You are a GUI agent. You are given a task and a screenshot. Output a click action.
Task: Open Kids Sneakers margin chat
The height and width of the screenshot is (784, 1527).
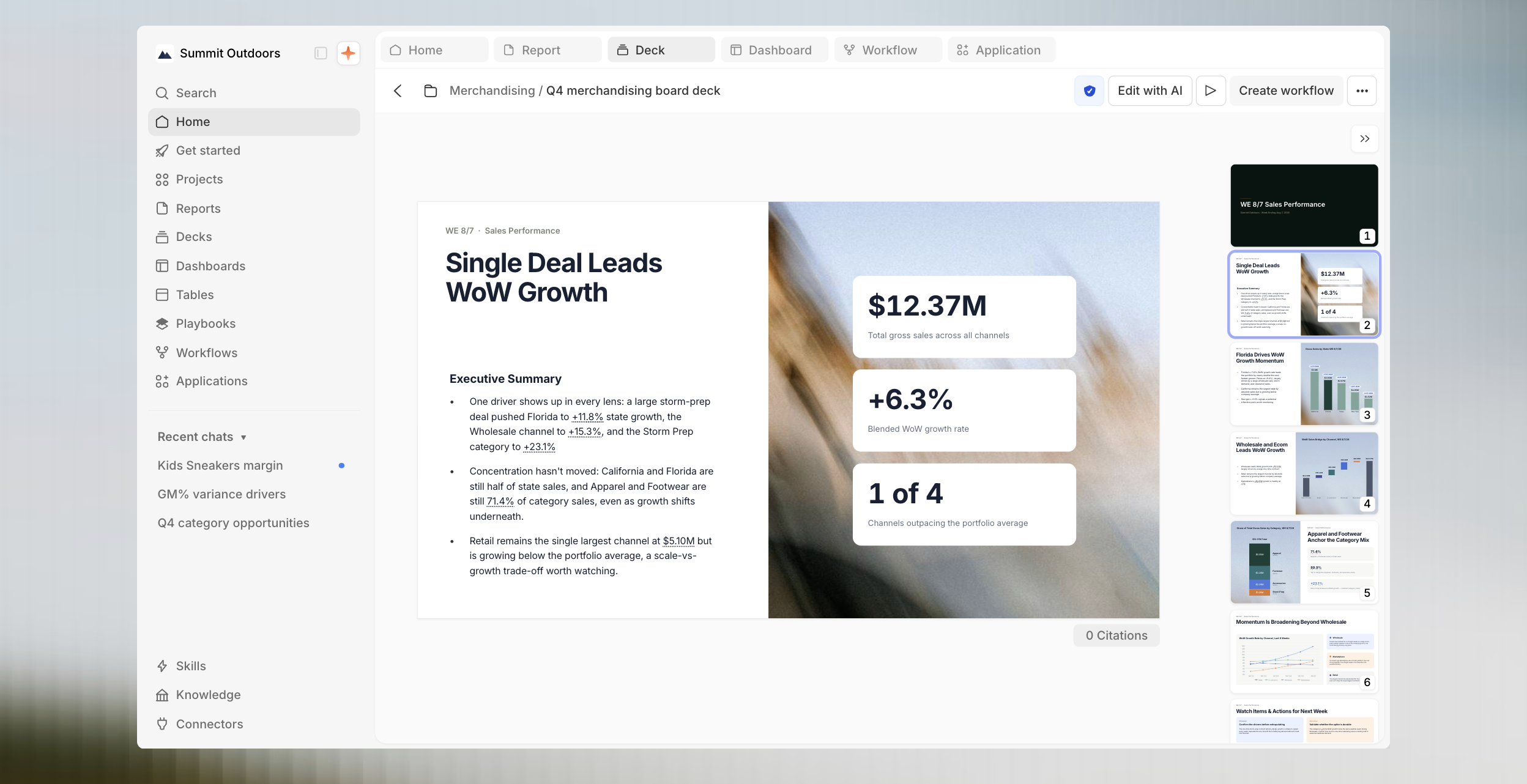(254, 465)
